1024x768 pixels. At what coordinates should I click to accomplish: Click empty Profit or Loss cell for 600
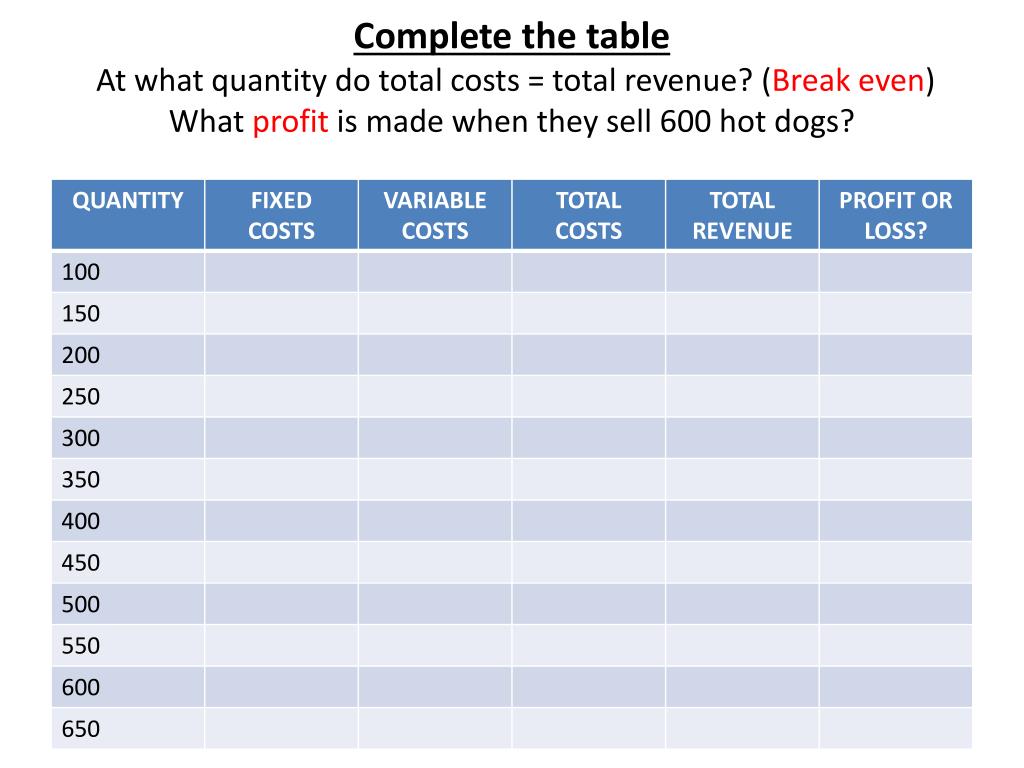tap(895, 687)
